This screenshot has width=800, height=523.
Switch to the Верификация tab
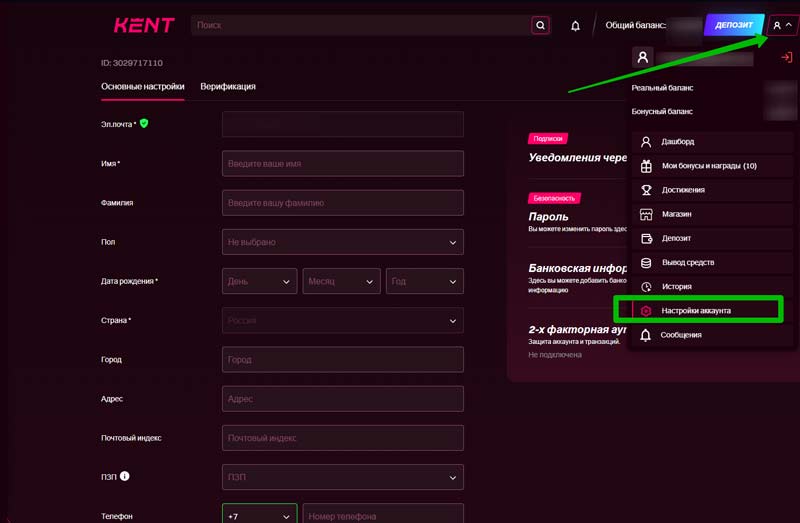pos(228,86)
